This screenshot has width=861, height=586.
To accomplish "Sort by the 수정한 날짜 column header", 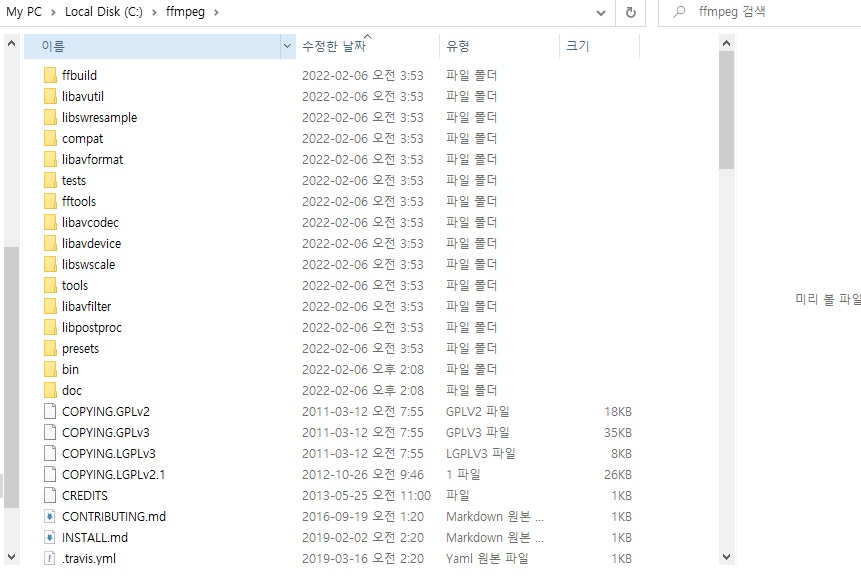I will click(368, 46).
